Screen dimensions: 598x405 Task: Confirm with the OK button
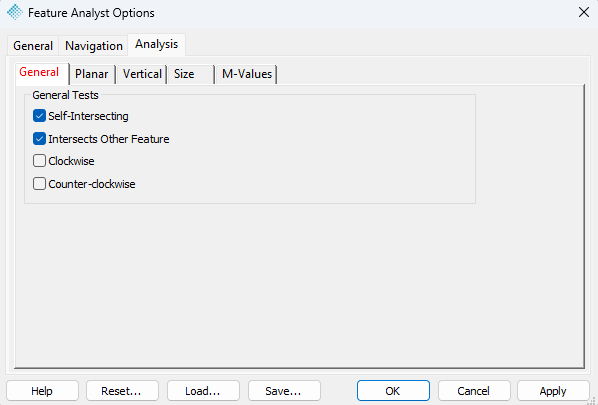coord(393,391)
